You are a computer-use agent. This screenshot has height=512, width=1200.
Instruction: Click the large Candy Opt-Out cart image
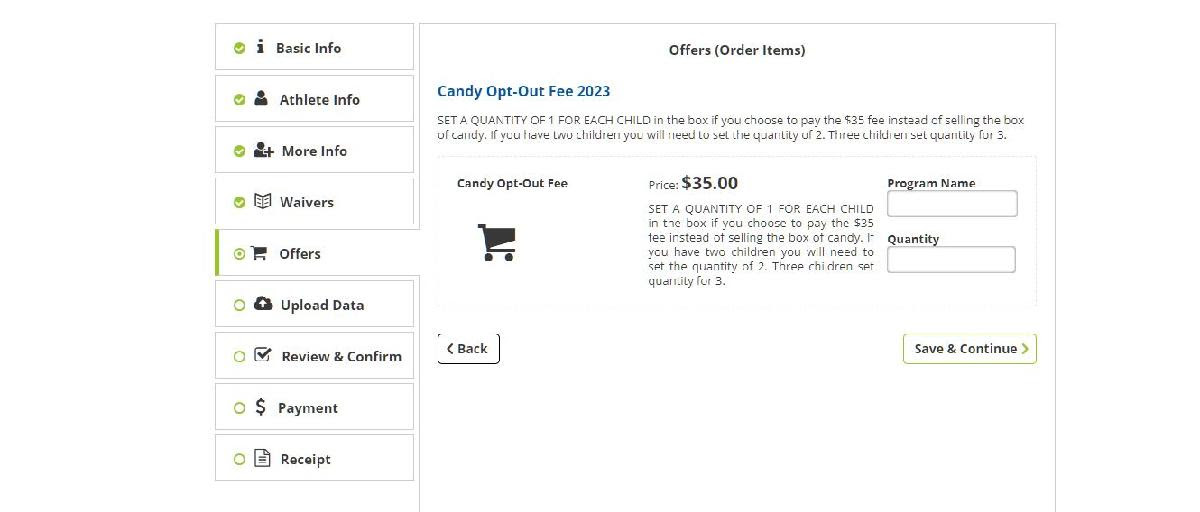pos(497,242)
